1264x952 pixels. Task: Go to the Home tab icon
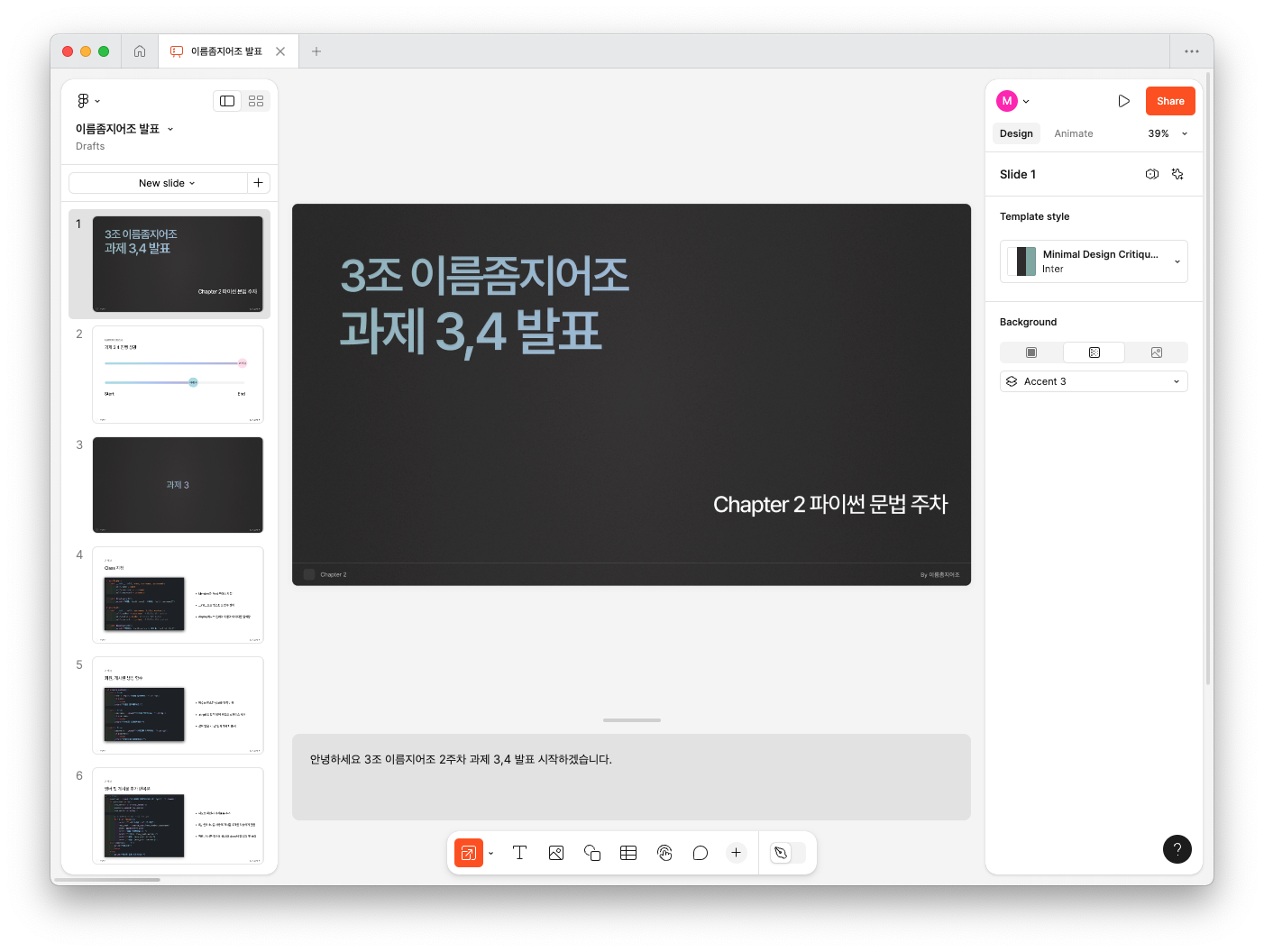(140, 51)
